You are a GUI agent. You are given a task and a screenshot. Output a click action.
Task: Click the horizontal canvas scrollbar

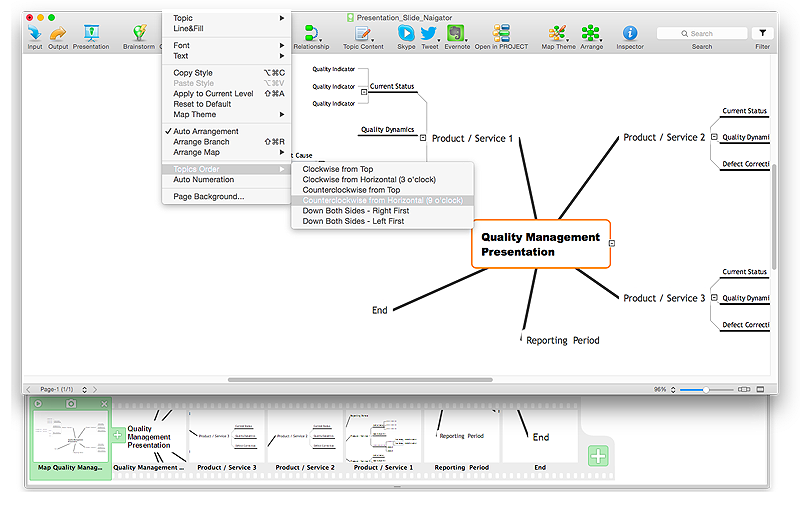pyautogui.click(x=360, y=380)
